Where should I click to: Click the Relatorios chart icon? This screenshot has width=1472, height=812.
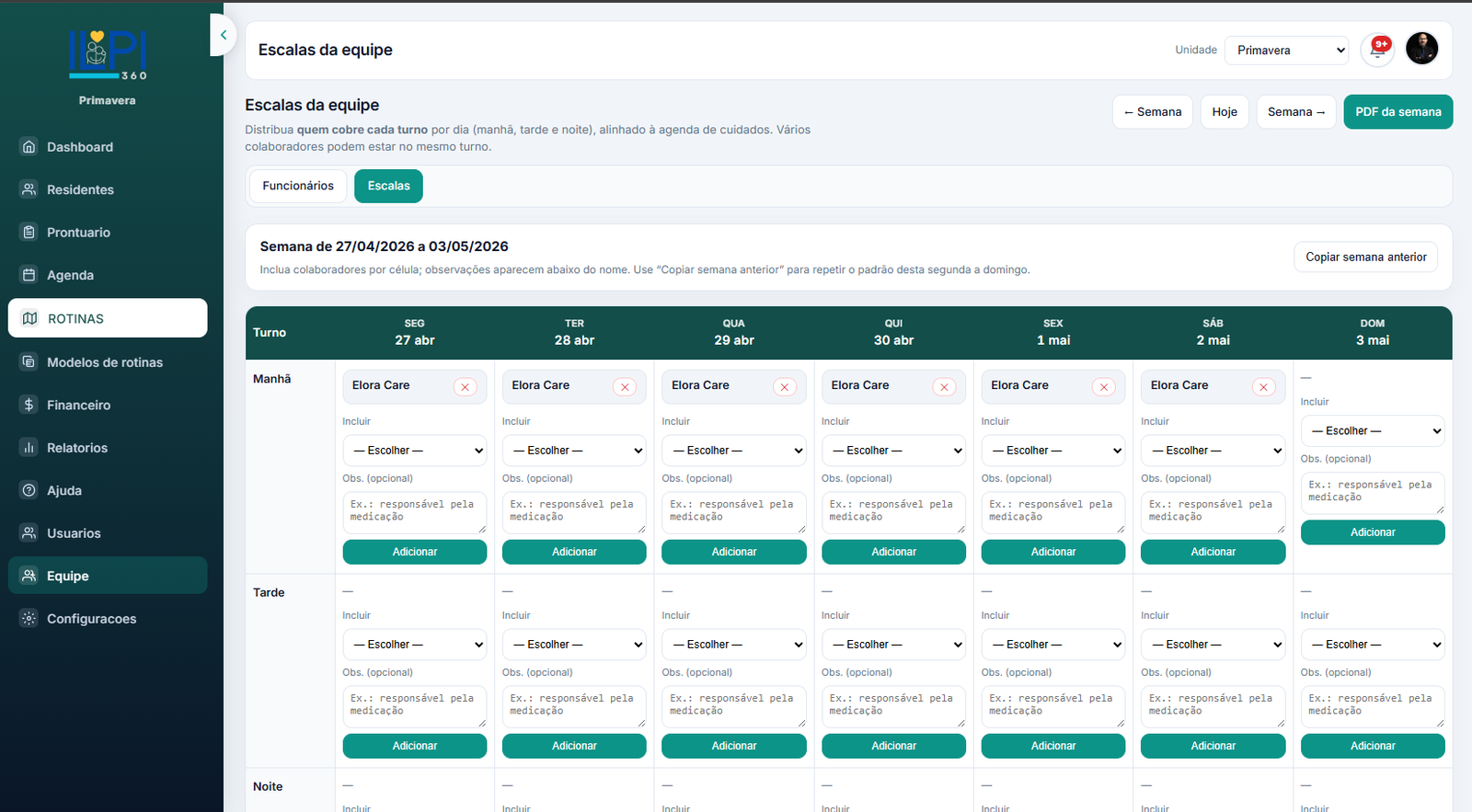click(x=29, y=448)
